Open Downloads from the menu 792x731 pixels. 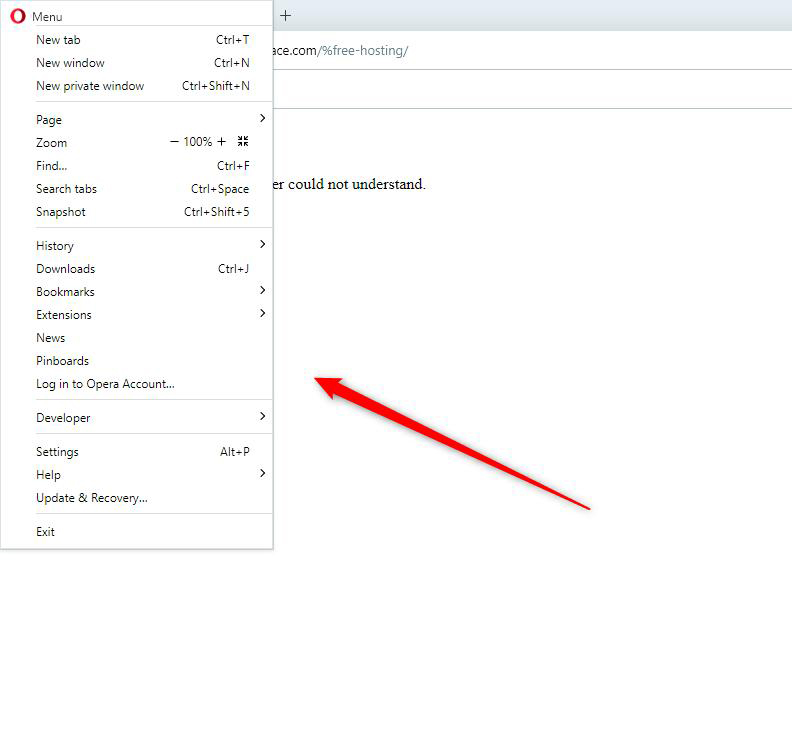(66, 269)
